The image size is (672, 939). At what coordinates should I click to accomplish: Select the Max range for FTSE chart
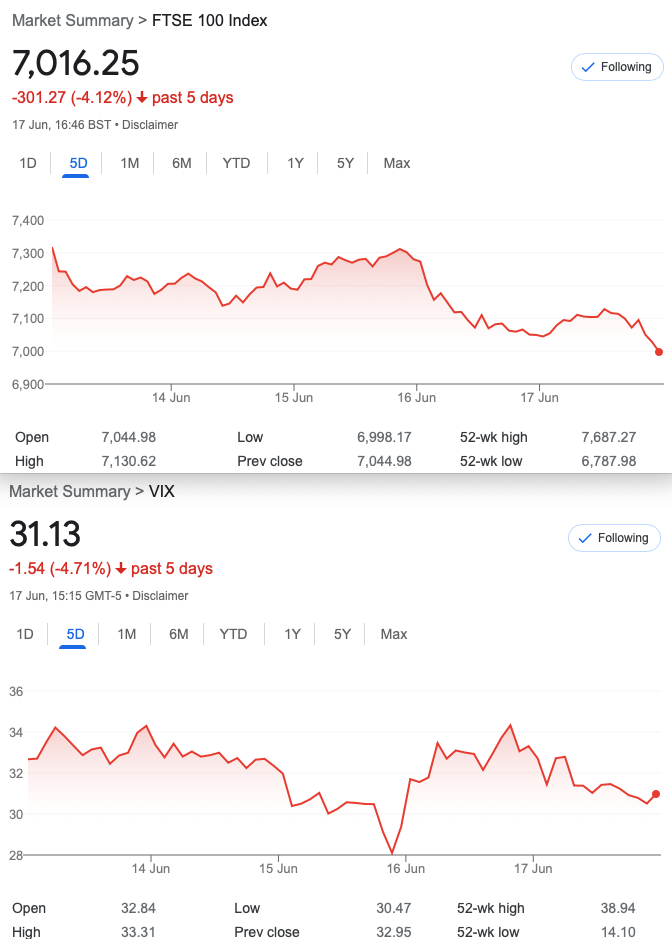tap(396, 163)
